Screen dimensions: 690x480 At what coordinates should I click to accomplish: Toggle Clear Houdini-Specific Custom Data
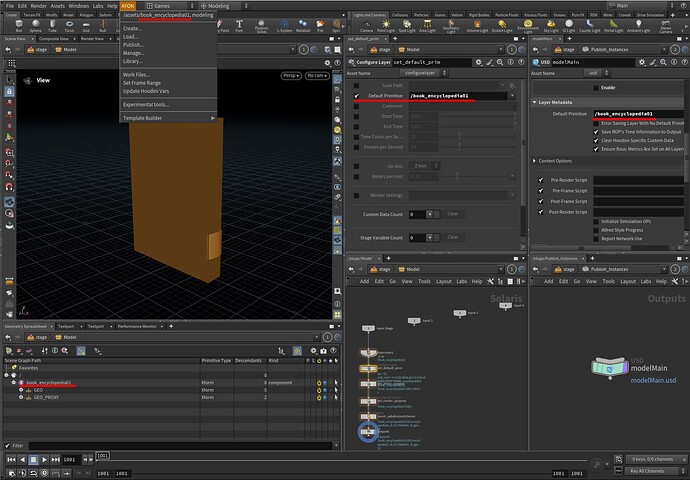tap(596, 140)
